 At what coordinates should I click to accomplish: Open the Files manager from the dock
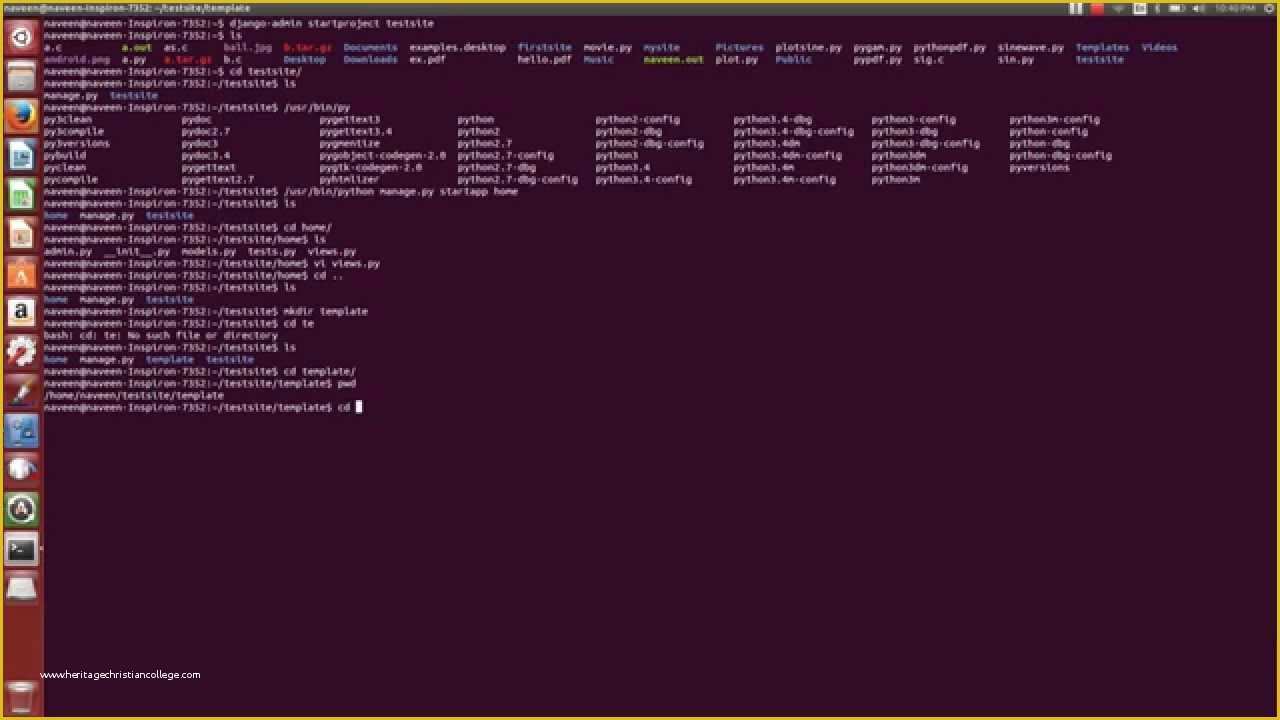[21, 76]
